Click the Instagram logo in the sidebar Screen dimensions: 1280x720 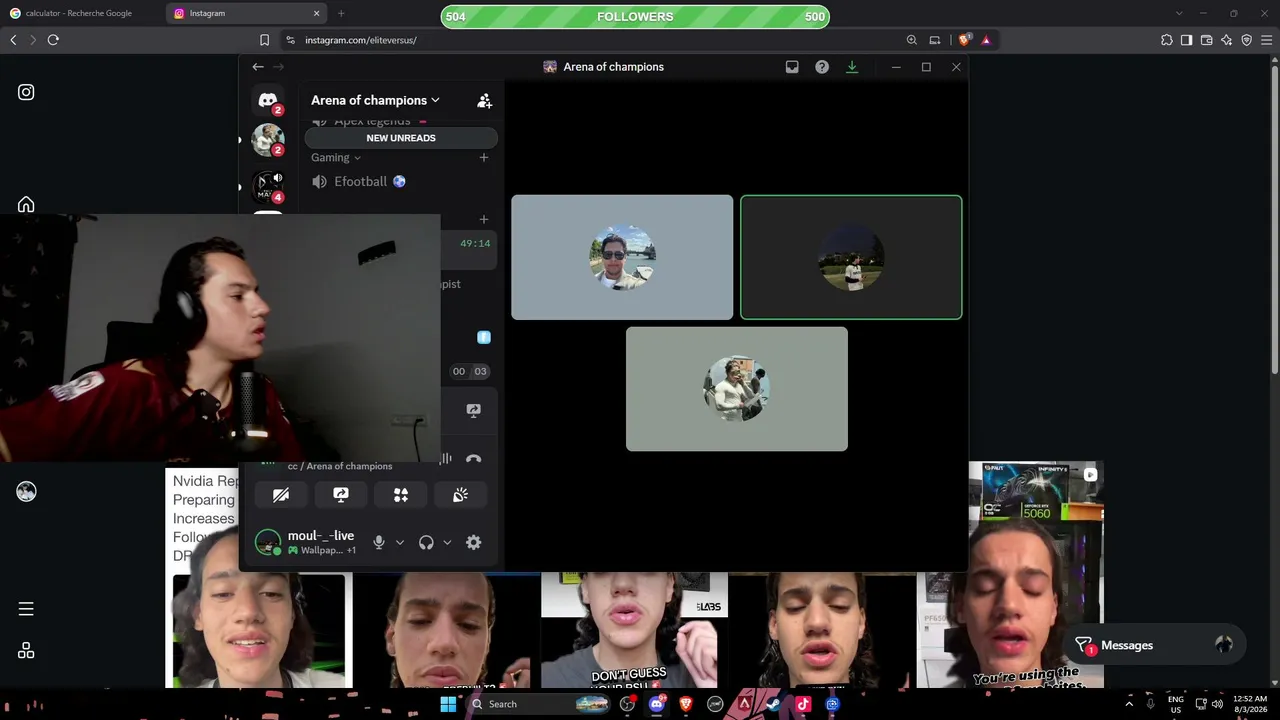click(x=26, y=92)
